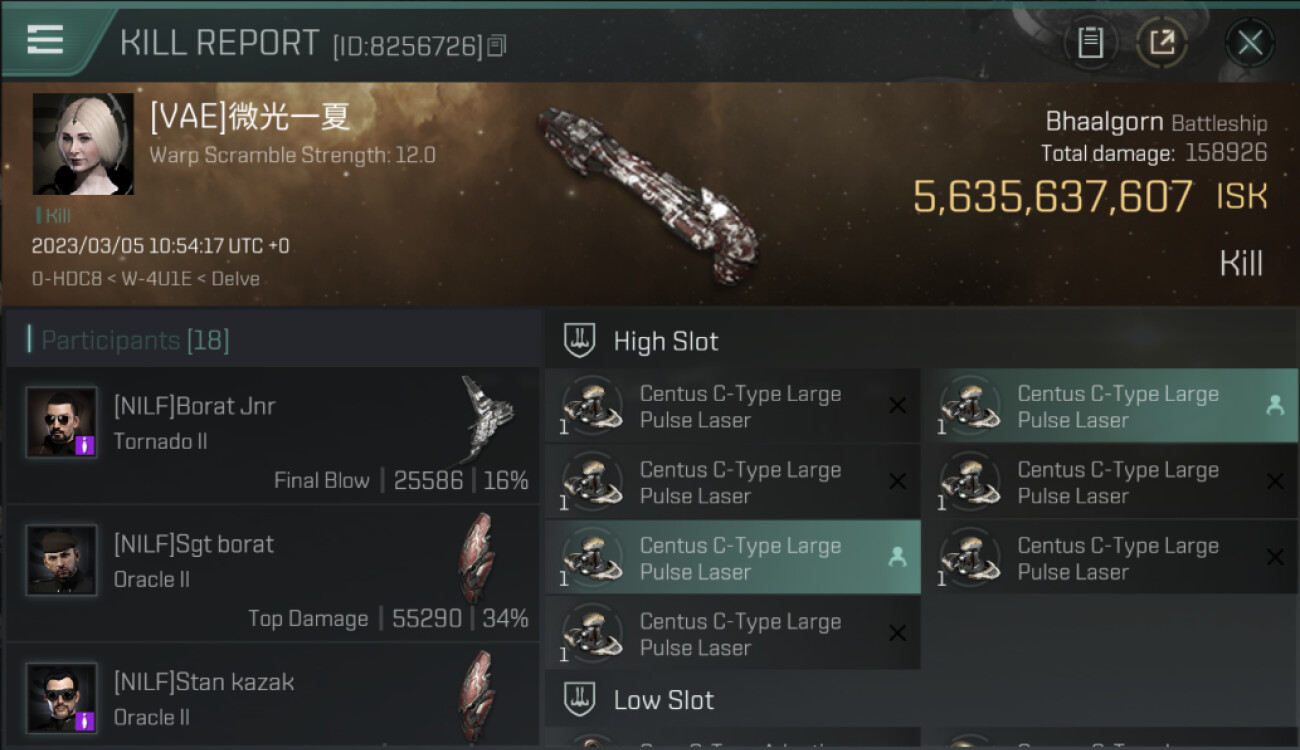Click person icon on highlighted left-column Pulse Laser
This screenshot has width=1300, height=750.
click(x=897, y=558)
